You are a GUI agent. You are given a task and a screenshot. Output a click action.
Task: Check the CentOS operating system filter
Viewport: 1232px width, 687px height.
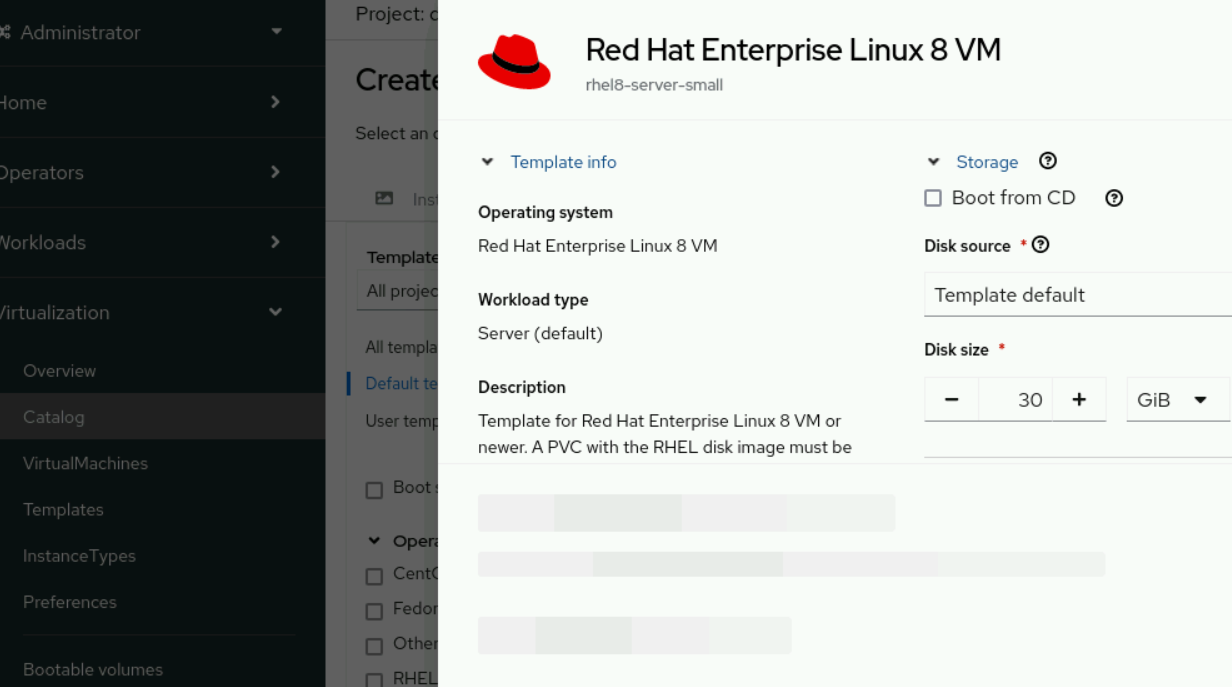pyautogui.click(x=374, y=576)
